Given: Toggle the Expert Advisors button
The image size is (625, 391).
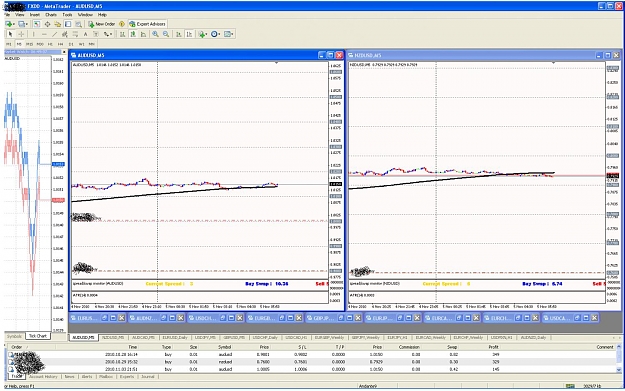Looking at the screenshot, I should 147,24.
